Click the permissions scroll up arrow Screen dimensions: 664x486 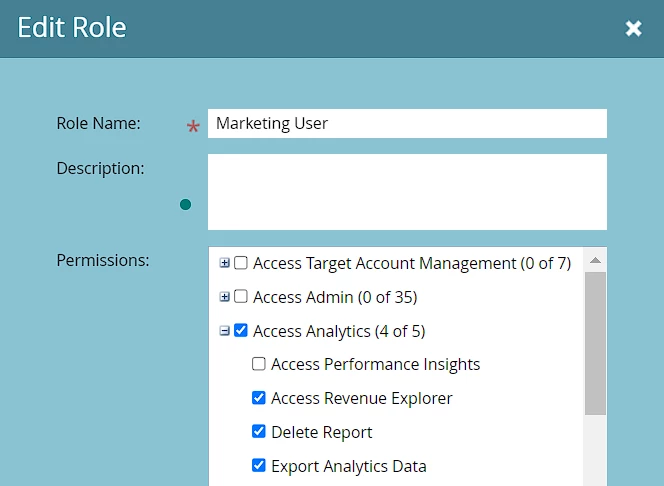click(x=595, y=261)
